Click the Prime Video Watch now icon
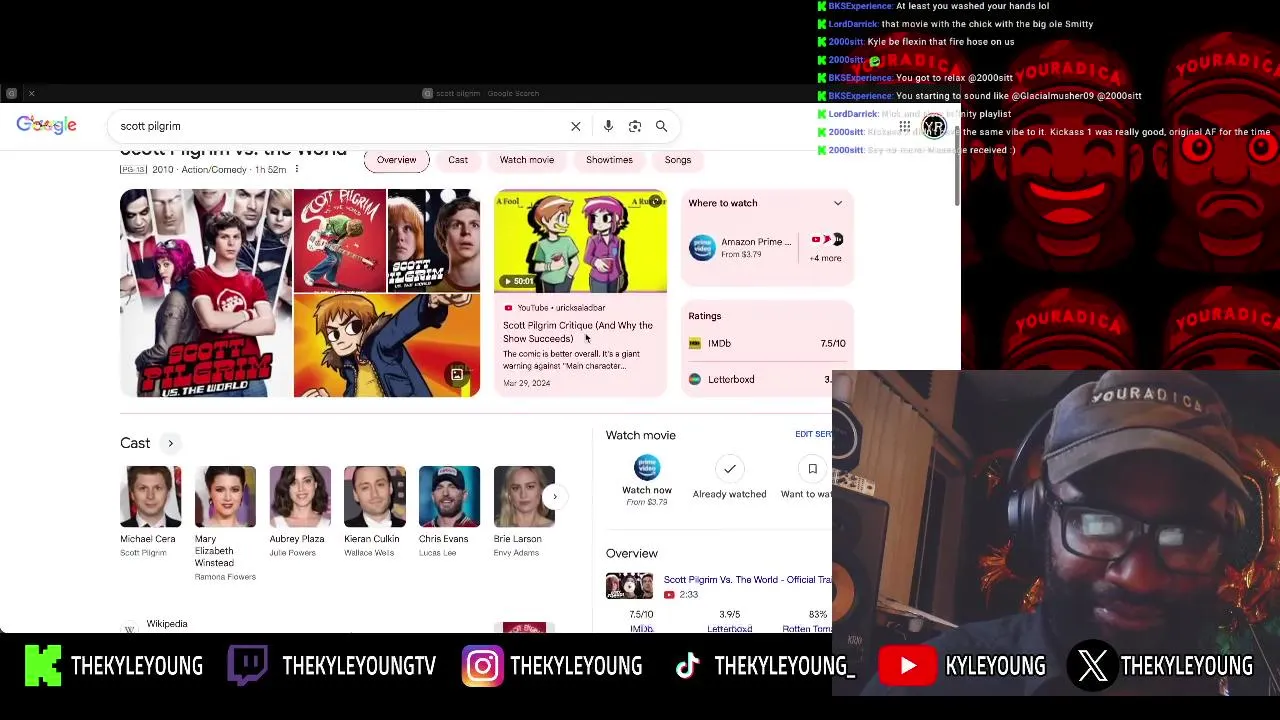The image size is (1280, 720). [647, 468]
